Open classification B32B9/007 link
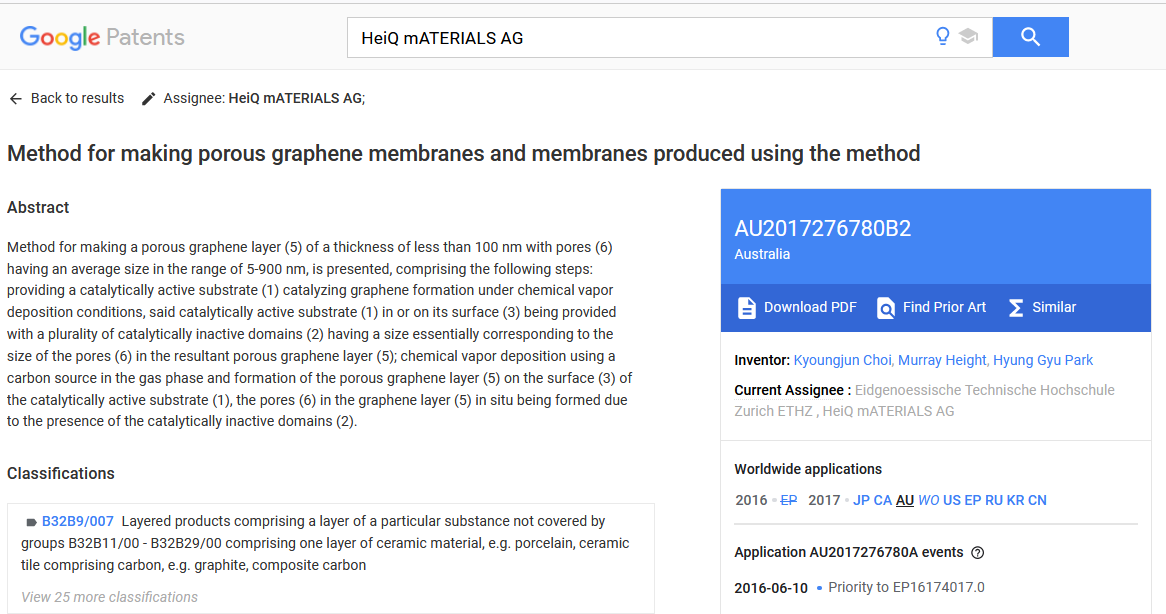 pos(78,521)
